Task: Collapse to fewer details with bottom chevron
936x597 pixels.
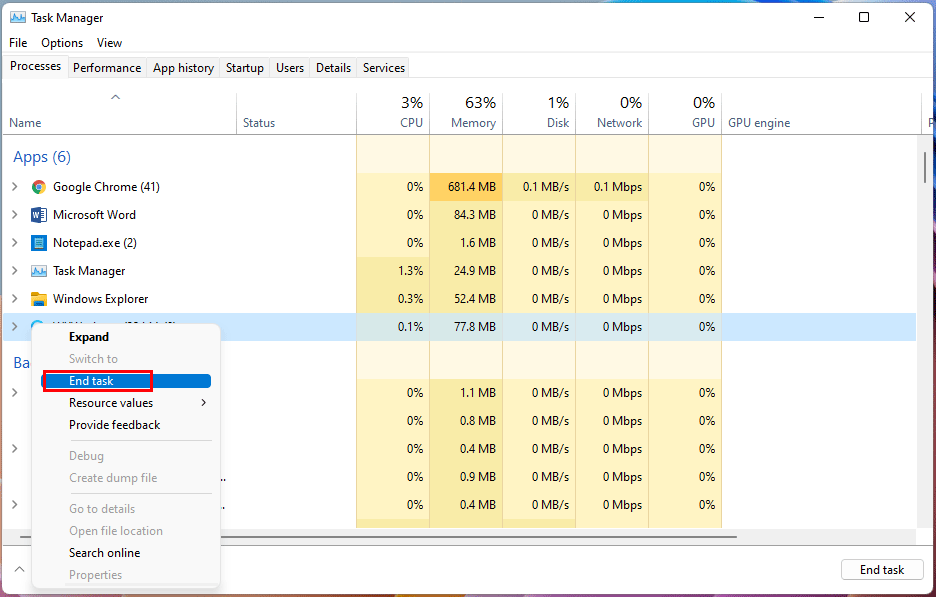Action: click(19, 569)
